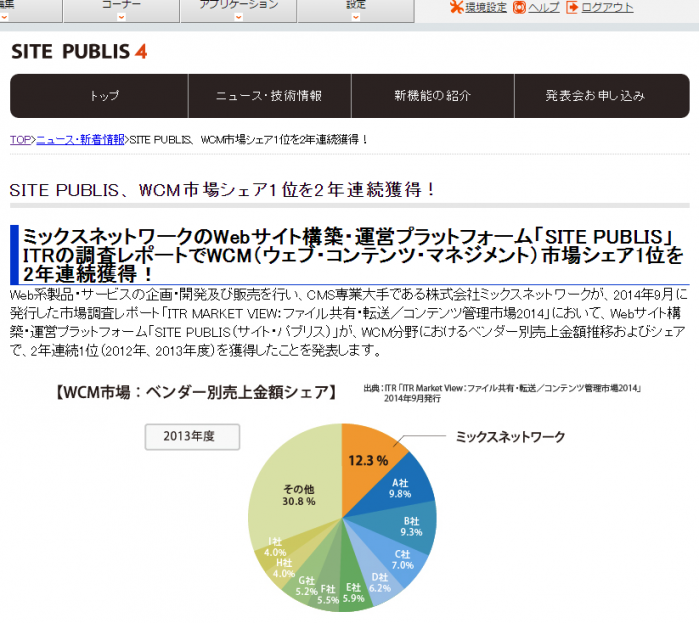Click the I社 4.0% pie label
Viewport: 699px width, 623px height.
point(275,547)
